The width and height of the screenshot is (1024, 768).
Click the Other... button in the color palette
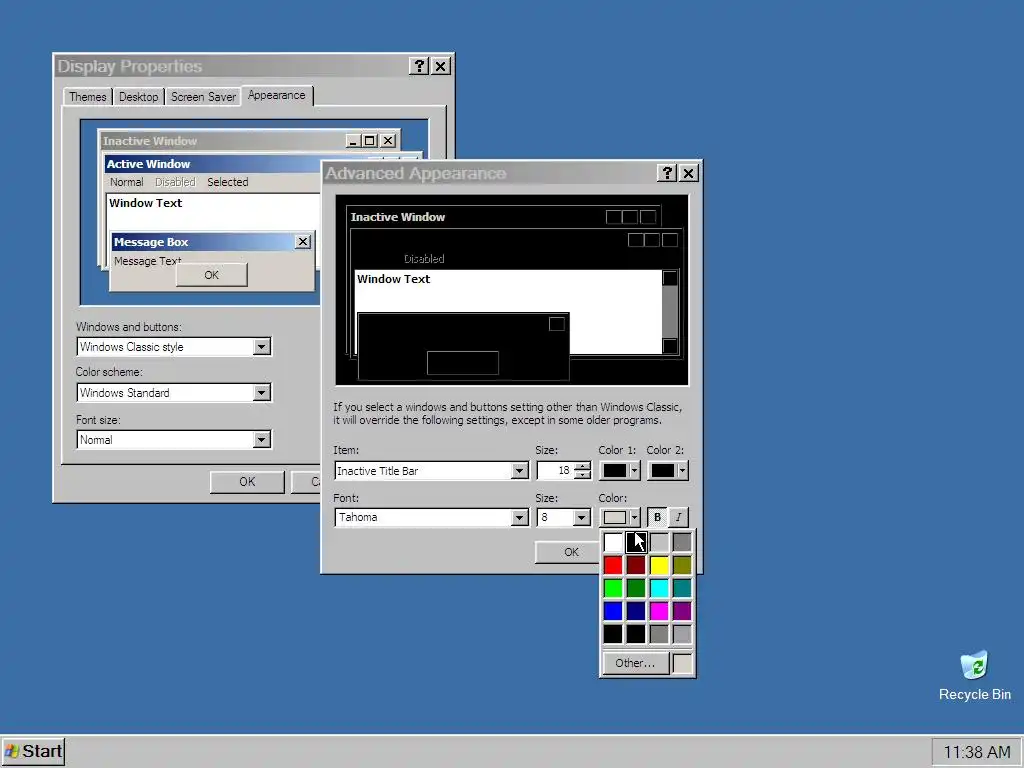(635, 663)
